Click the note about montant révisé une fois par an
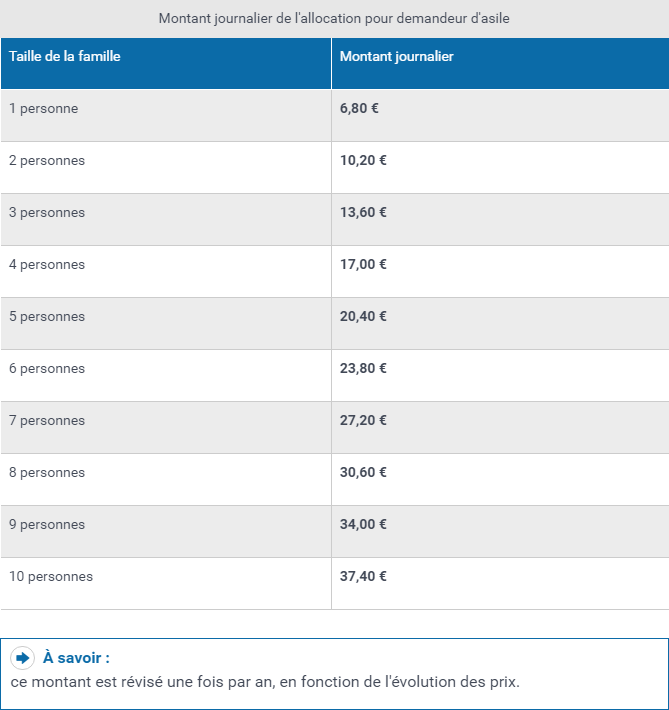Image resolution: width=669 pixels, height=710 pixels. pos(265,682)
